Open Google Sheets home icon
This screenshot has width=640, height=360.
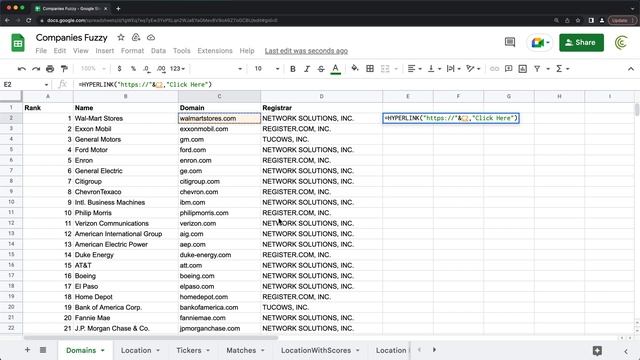tap(18, 42)
